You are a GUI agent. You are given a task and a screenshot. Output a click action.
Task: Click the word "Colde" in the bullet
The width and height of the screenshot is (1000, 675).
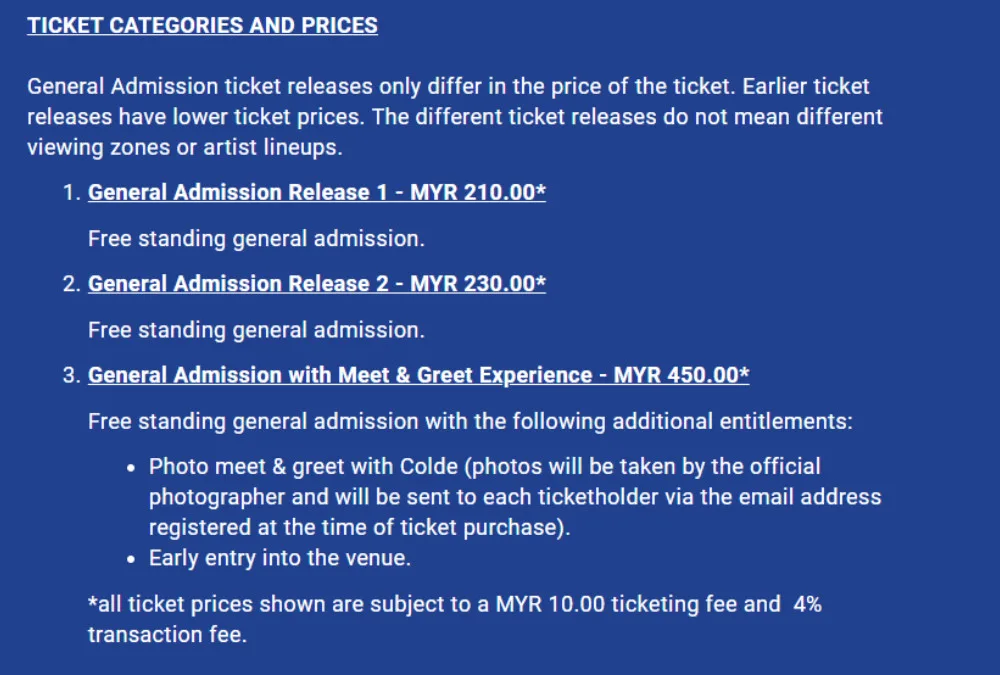click(431, 467)
